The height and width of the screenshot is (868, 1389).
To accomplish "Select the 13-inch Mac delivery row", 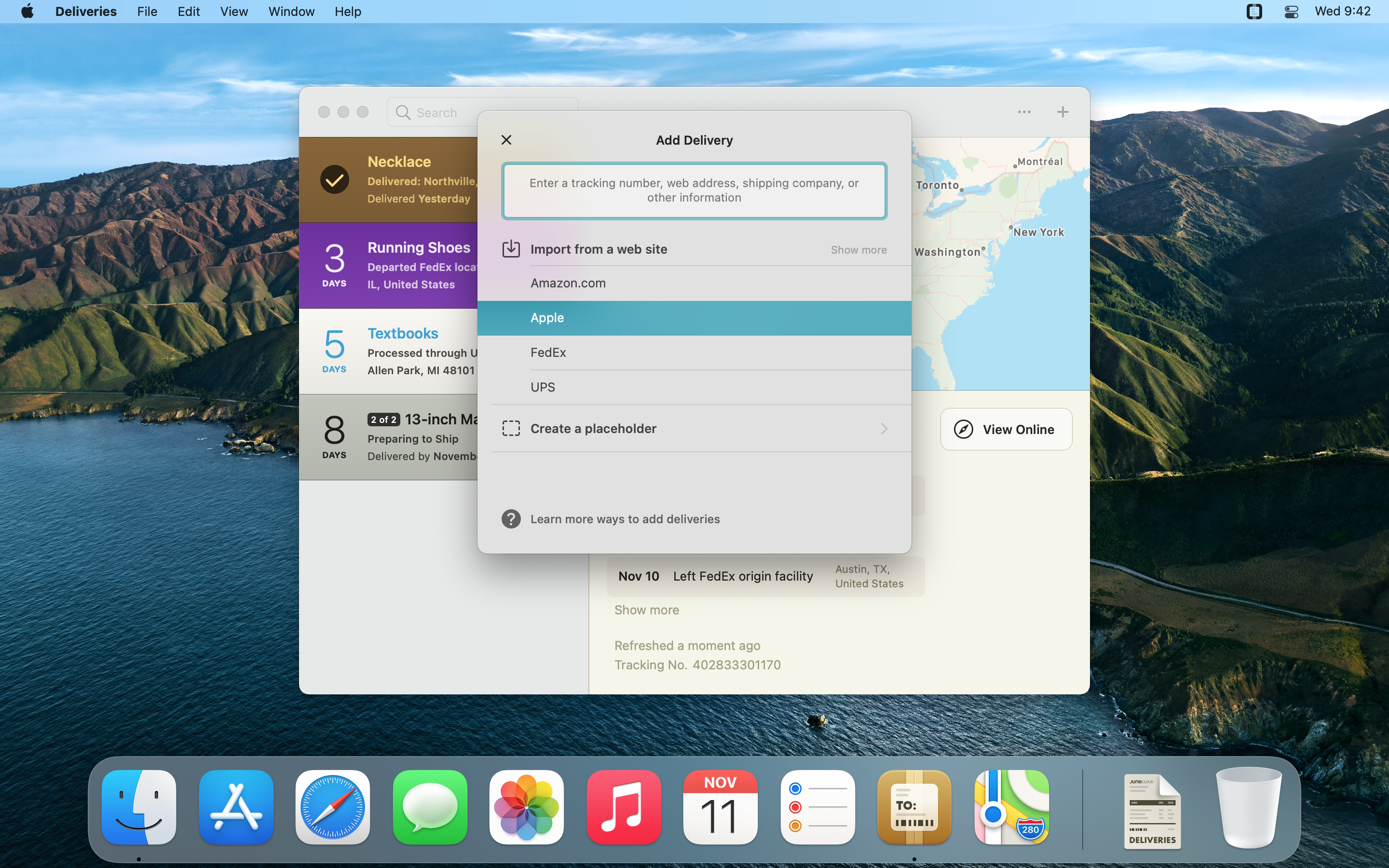I will pos(388,437).
